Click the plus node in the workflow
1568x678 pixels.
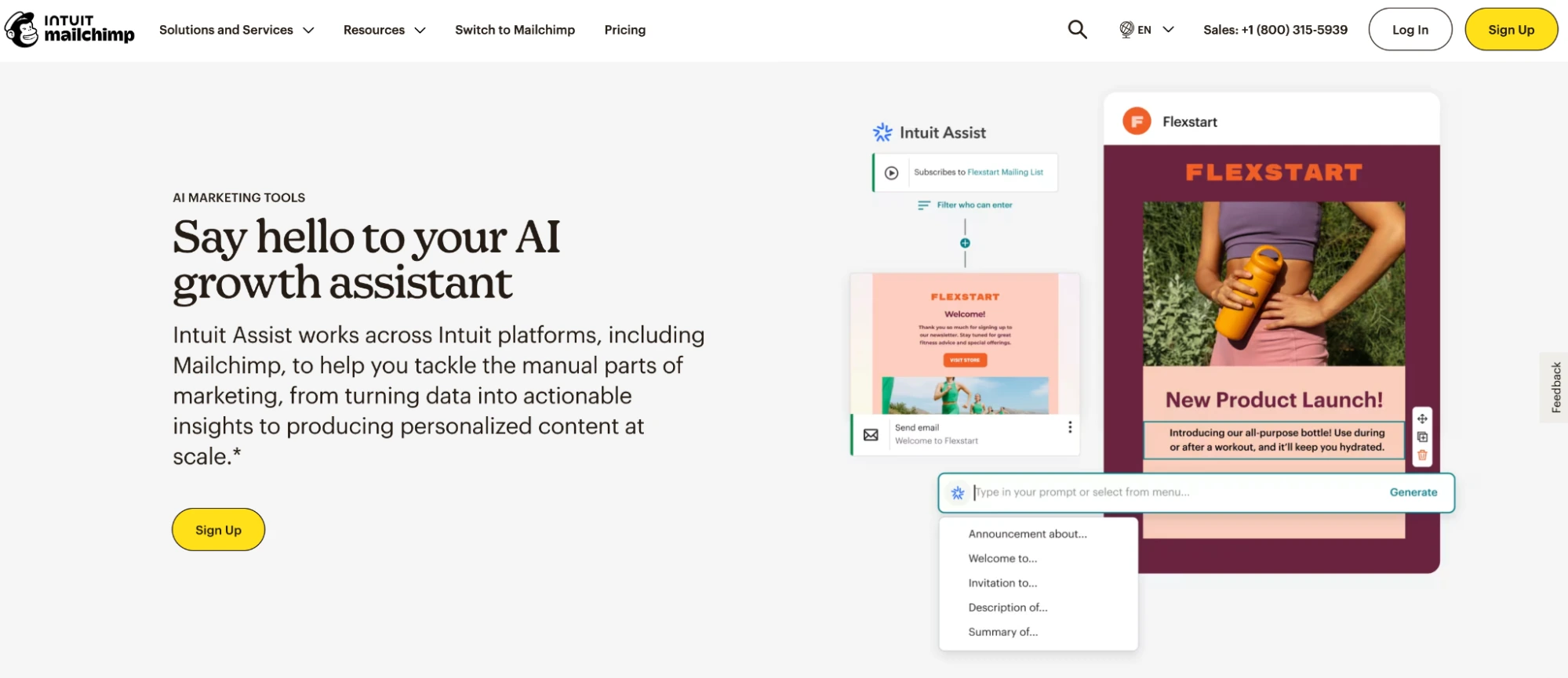[965, 243]
